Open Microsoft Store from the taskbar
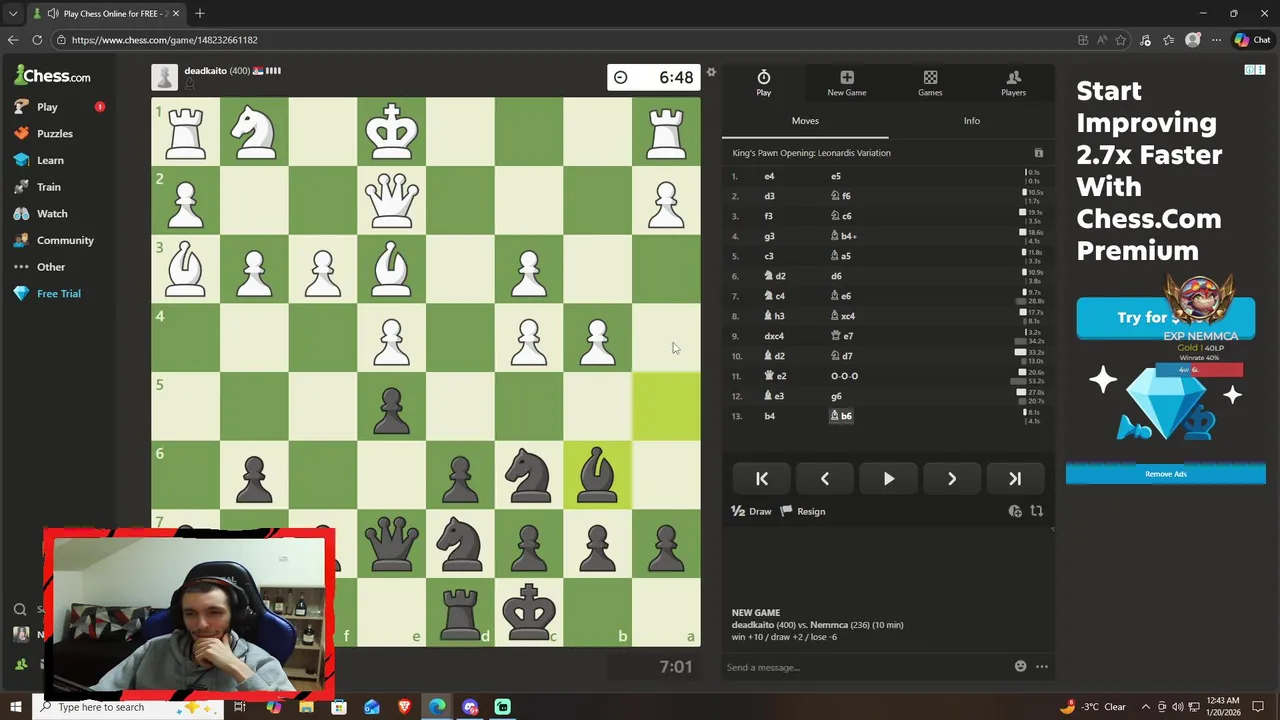1280x720 pixels. 339,707
